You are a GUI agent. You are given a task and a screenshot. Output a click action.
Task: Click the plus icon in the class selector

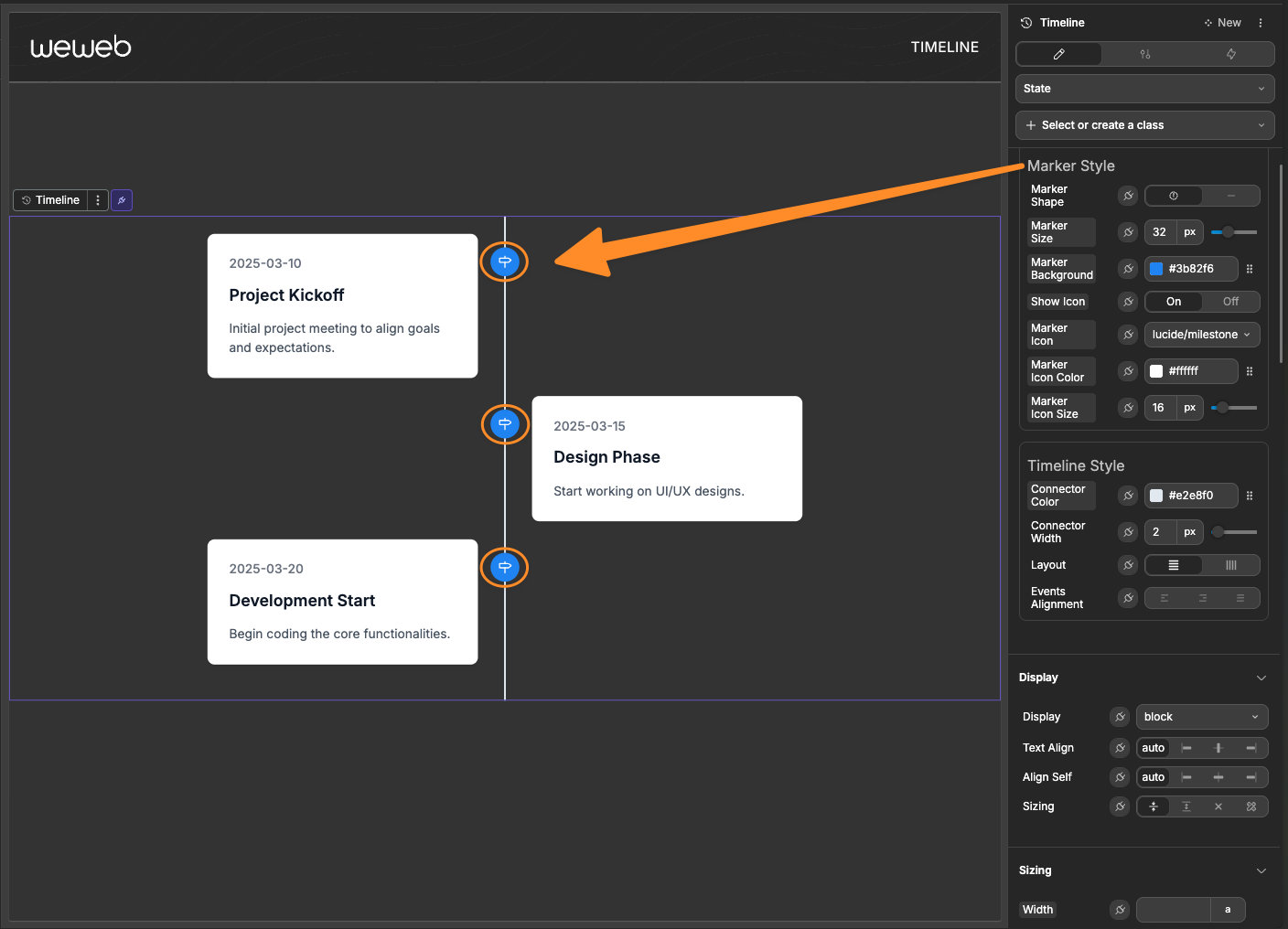click(1030, 125)
